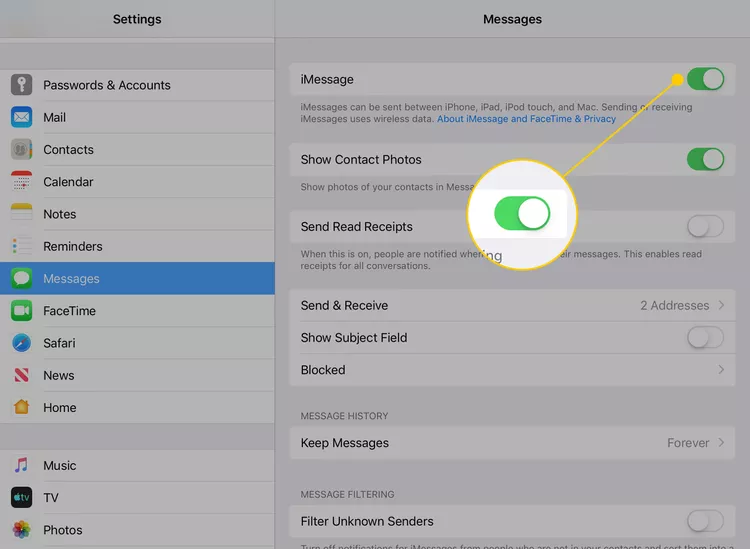This screenshot has height=549, width=750.
Task: Tap the Home house icon
Action: tap(22, 407)
